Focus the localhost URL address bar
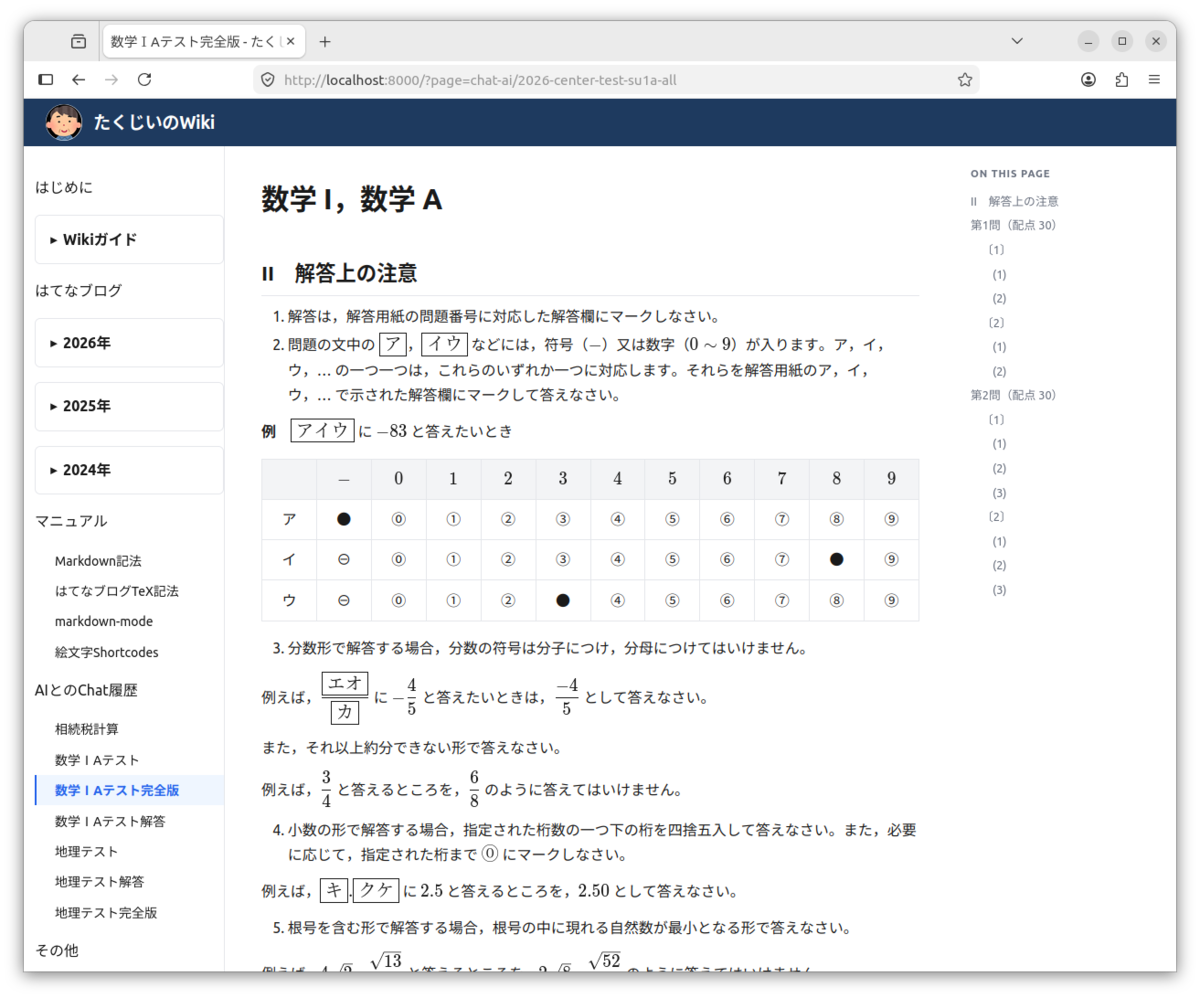The image size is (1200, 998). pos(615,79)
